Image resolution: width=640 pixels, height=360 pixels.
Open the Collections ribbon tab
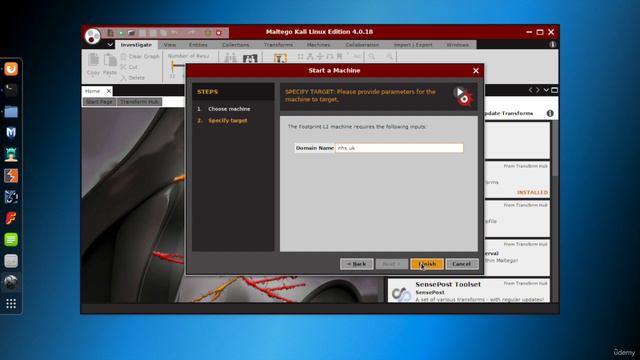coord(236,45)
